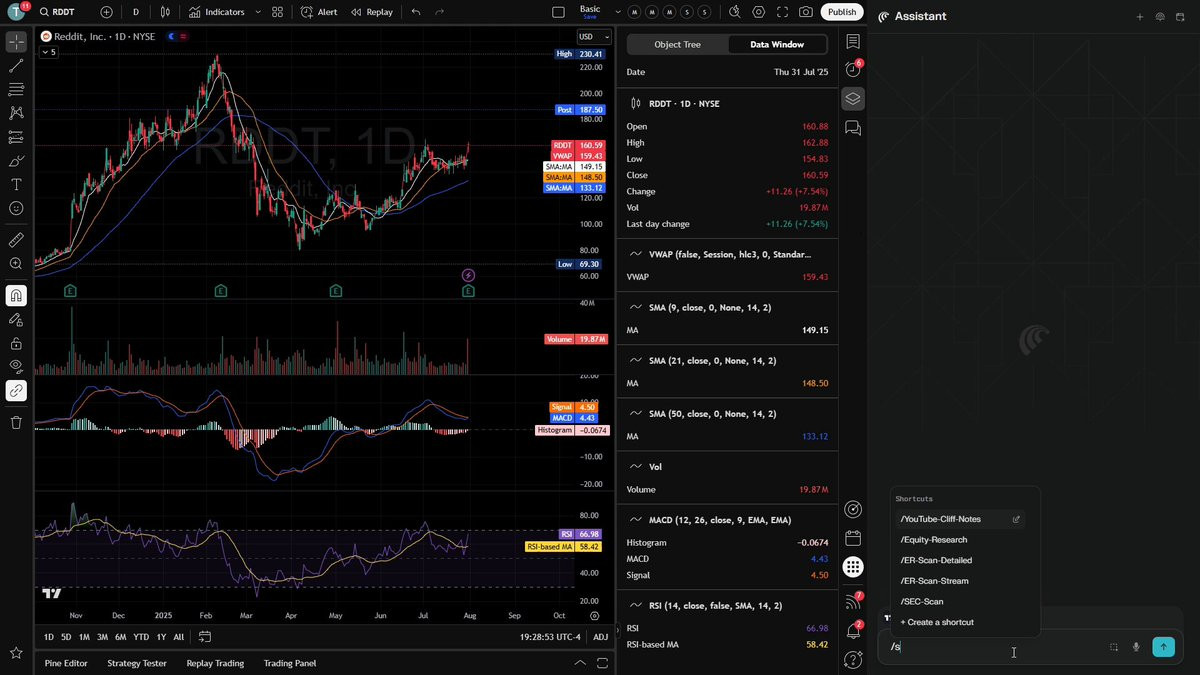Image resolution: width=1200 pixels, height=675 pixels.
Task: Open the notifications bell icon
Action: [x=853, y=631]
